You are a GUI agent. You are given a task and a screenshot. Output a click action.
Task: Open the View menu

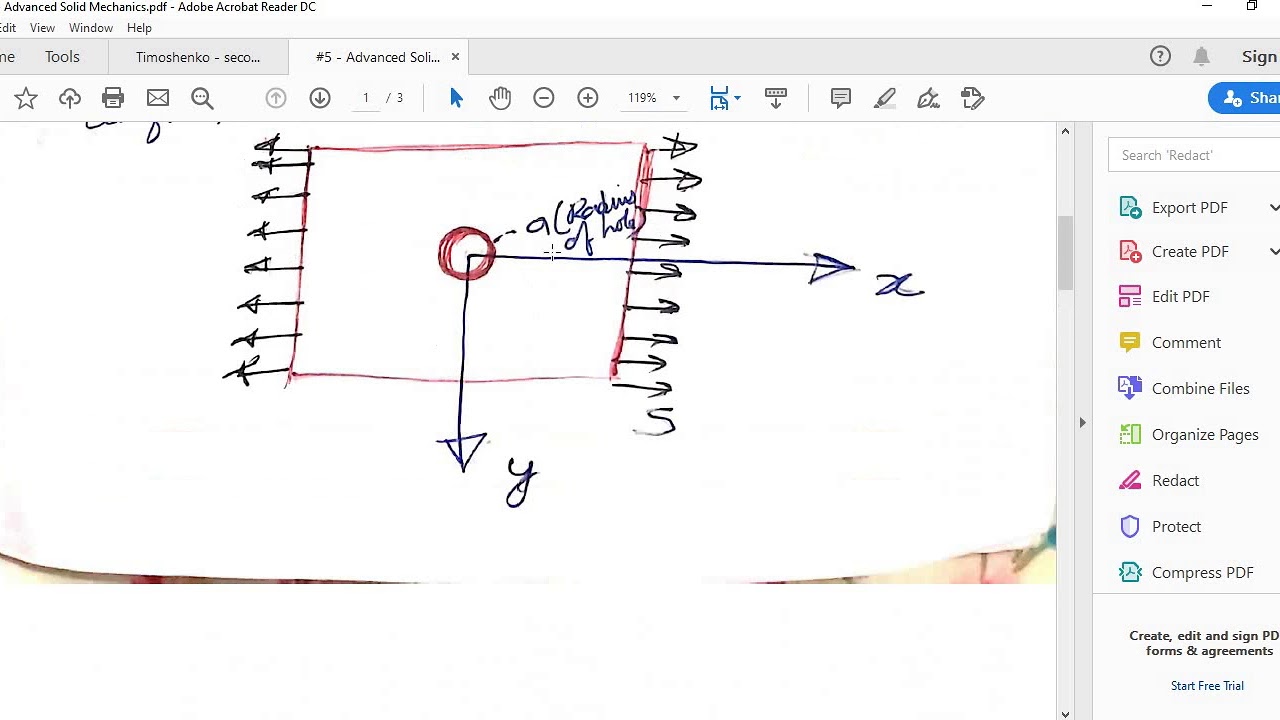point(42,28)
